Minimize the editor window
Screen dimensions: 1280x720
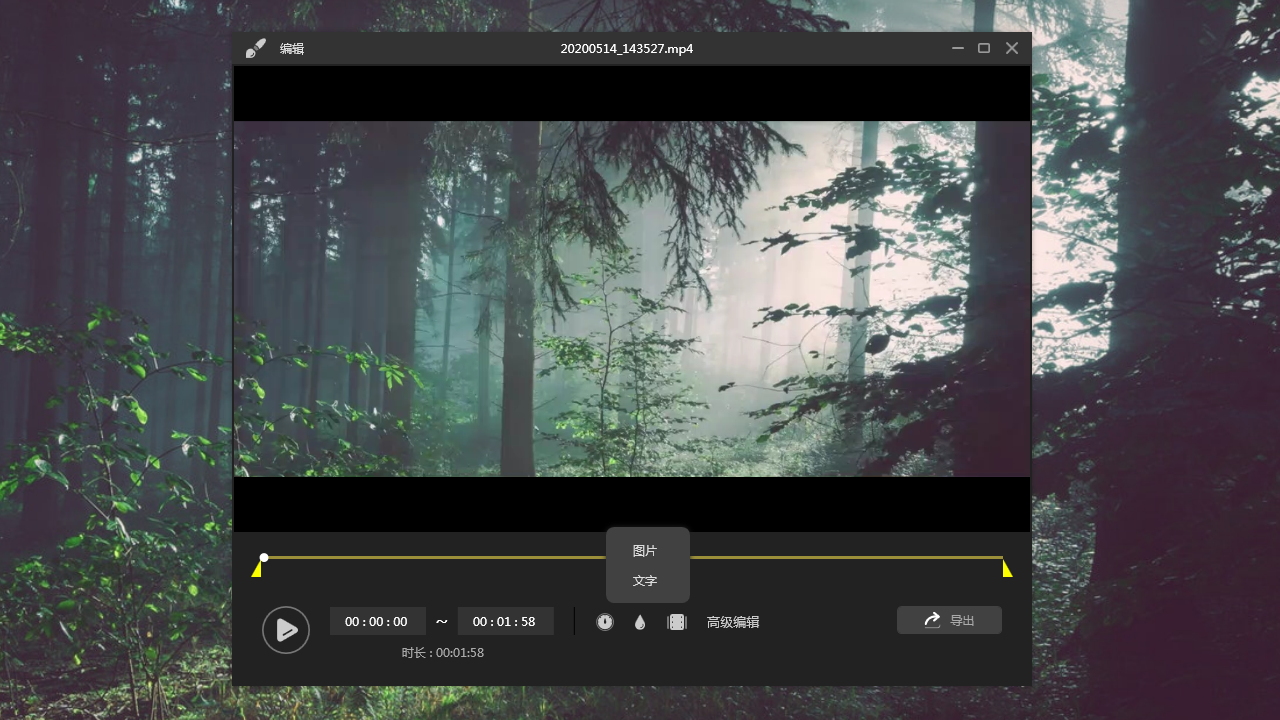tap(958, 48)
